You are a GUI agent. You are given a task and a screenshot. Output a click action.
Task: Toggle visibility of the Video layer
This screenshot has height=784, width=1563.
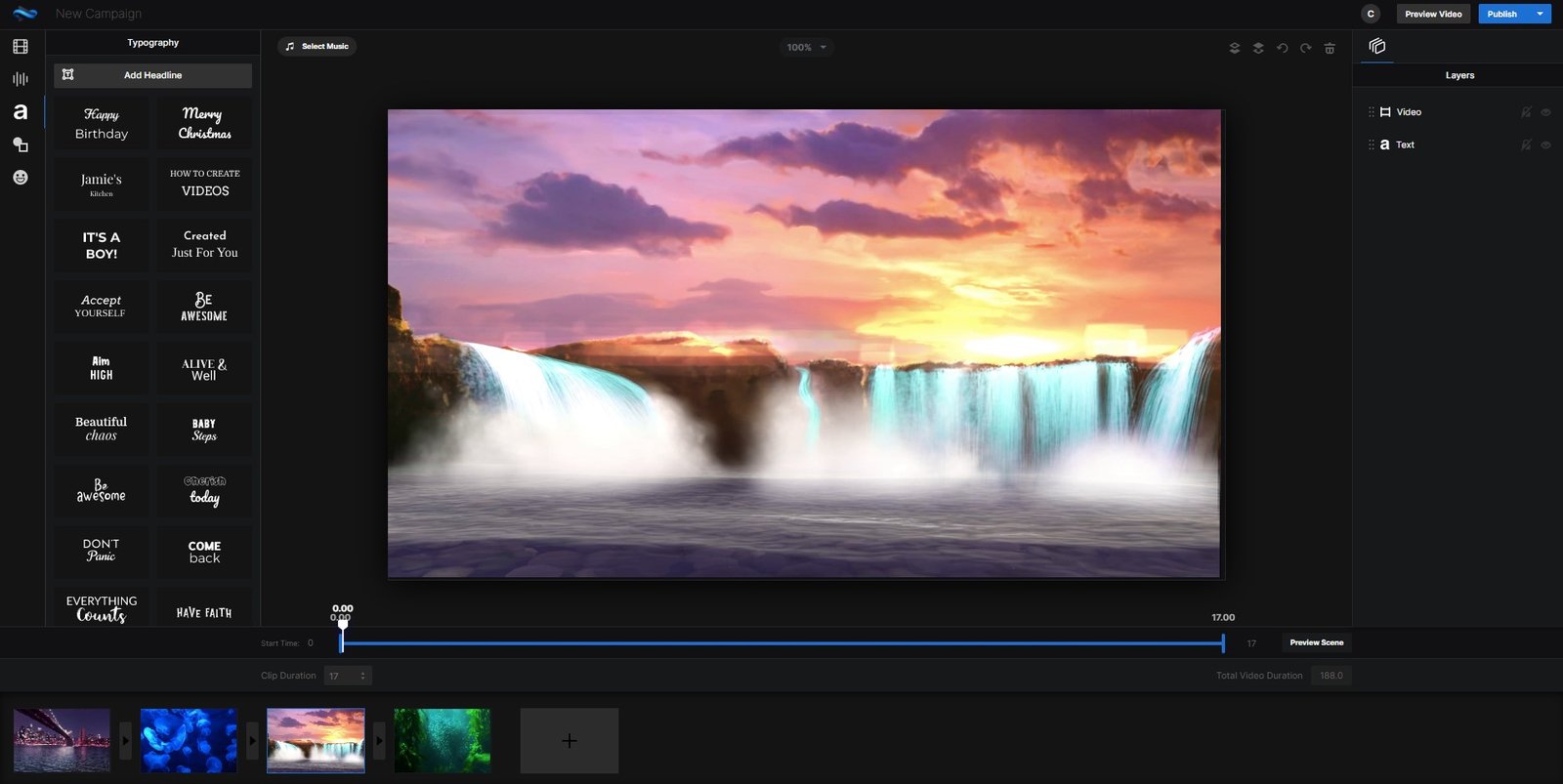(x=1545, y=112)
